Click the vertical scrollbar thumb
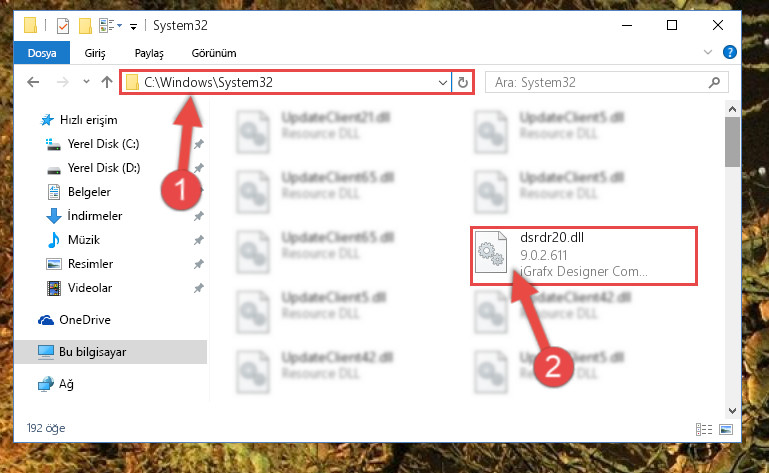 (732, 142)
